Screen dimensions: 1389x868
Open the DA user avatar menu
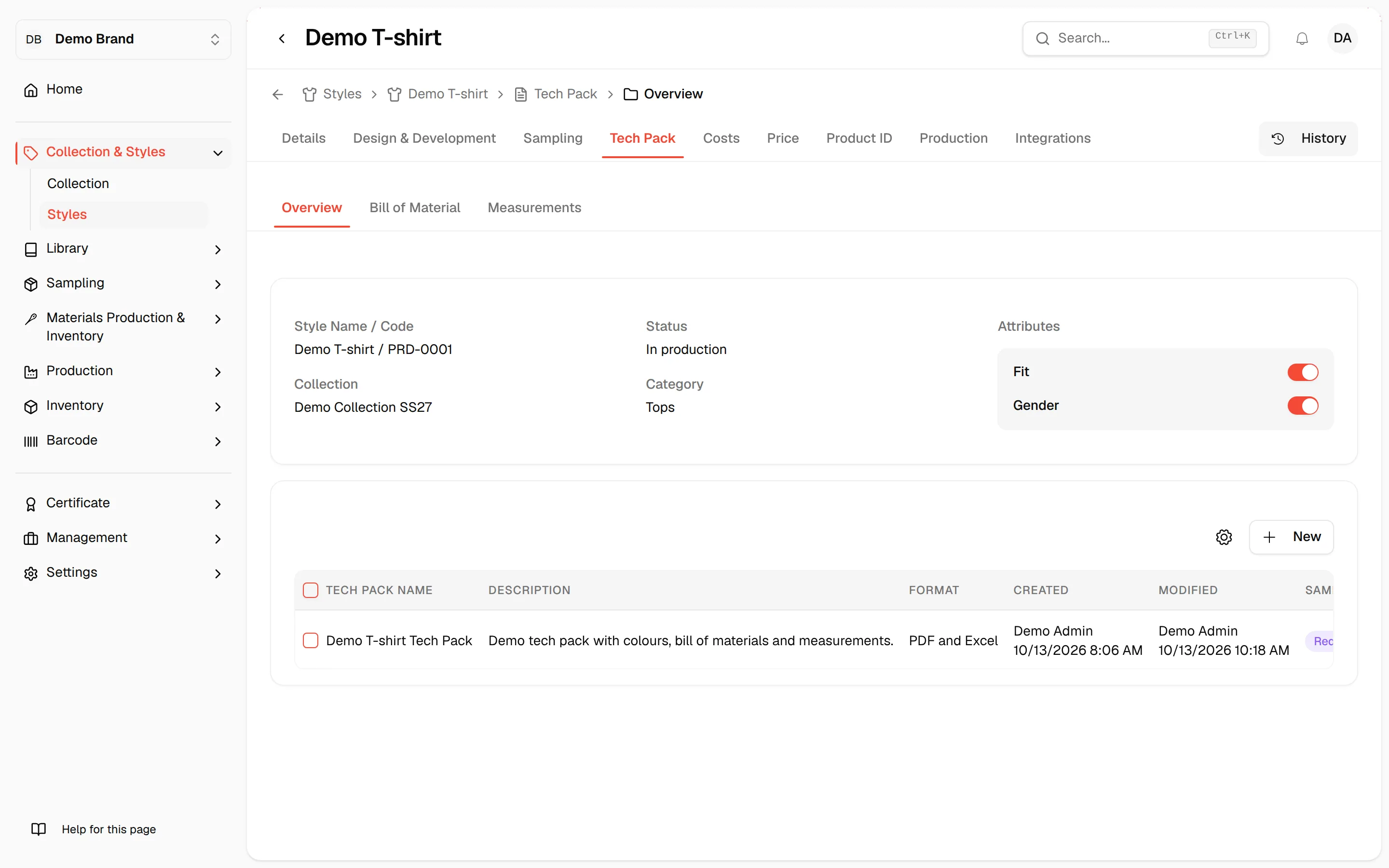coord(1342,39)
